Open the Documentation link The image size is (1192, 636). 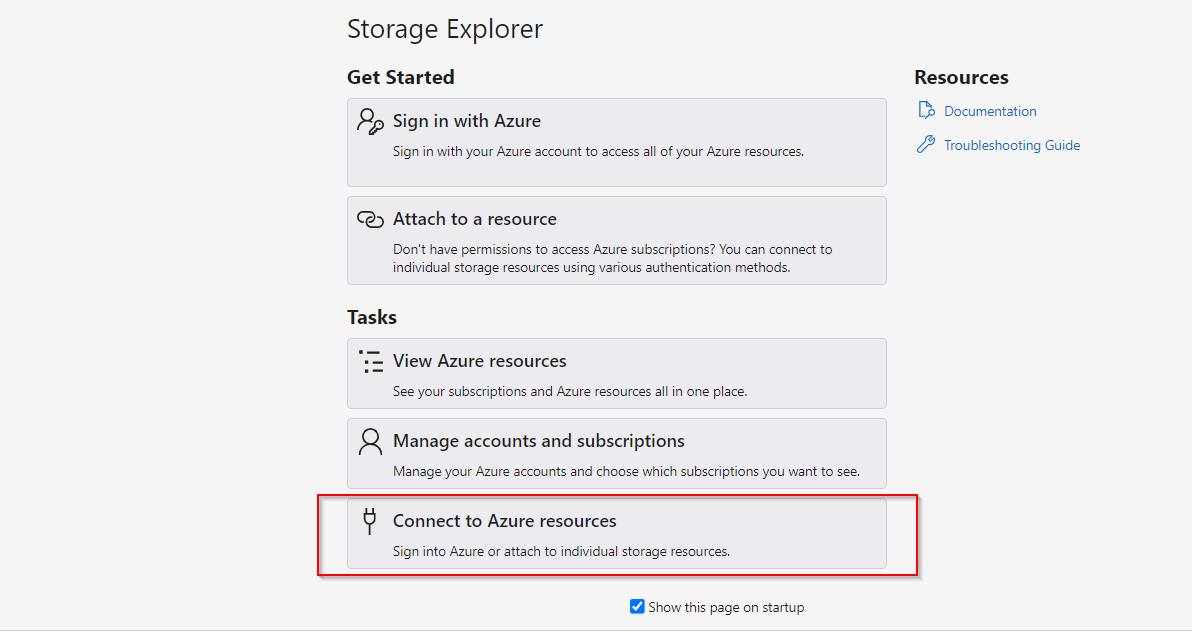[x=990, y=111]
